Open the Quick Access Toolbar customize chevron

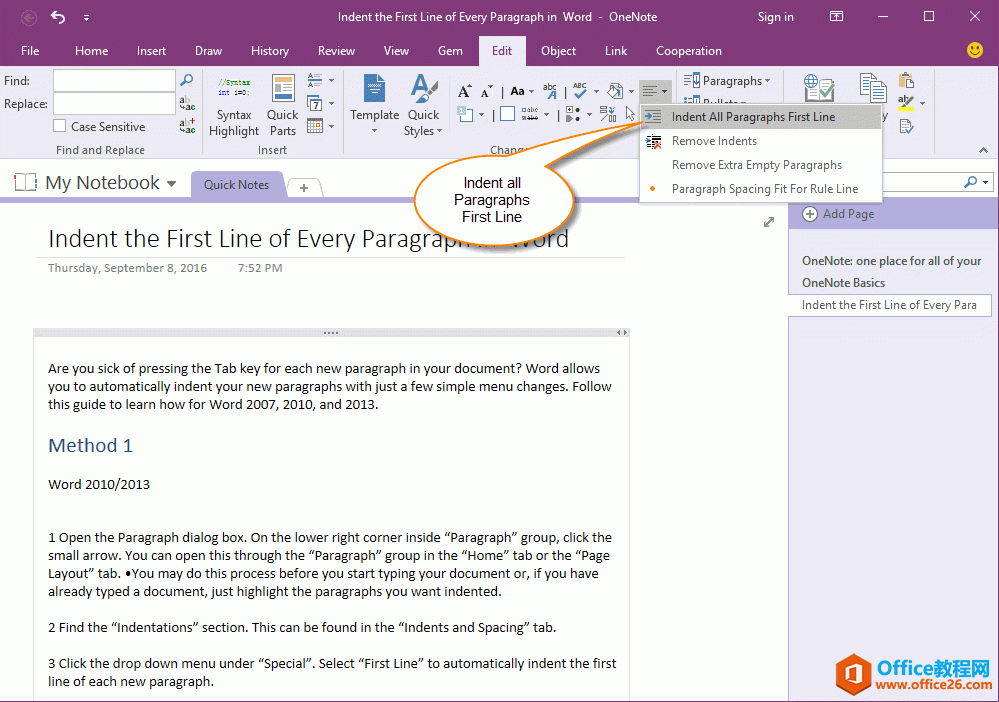coord(86,17)
